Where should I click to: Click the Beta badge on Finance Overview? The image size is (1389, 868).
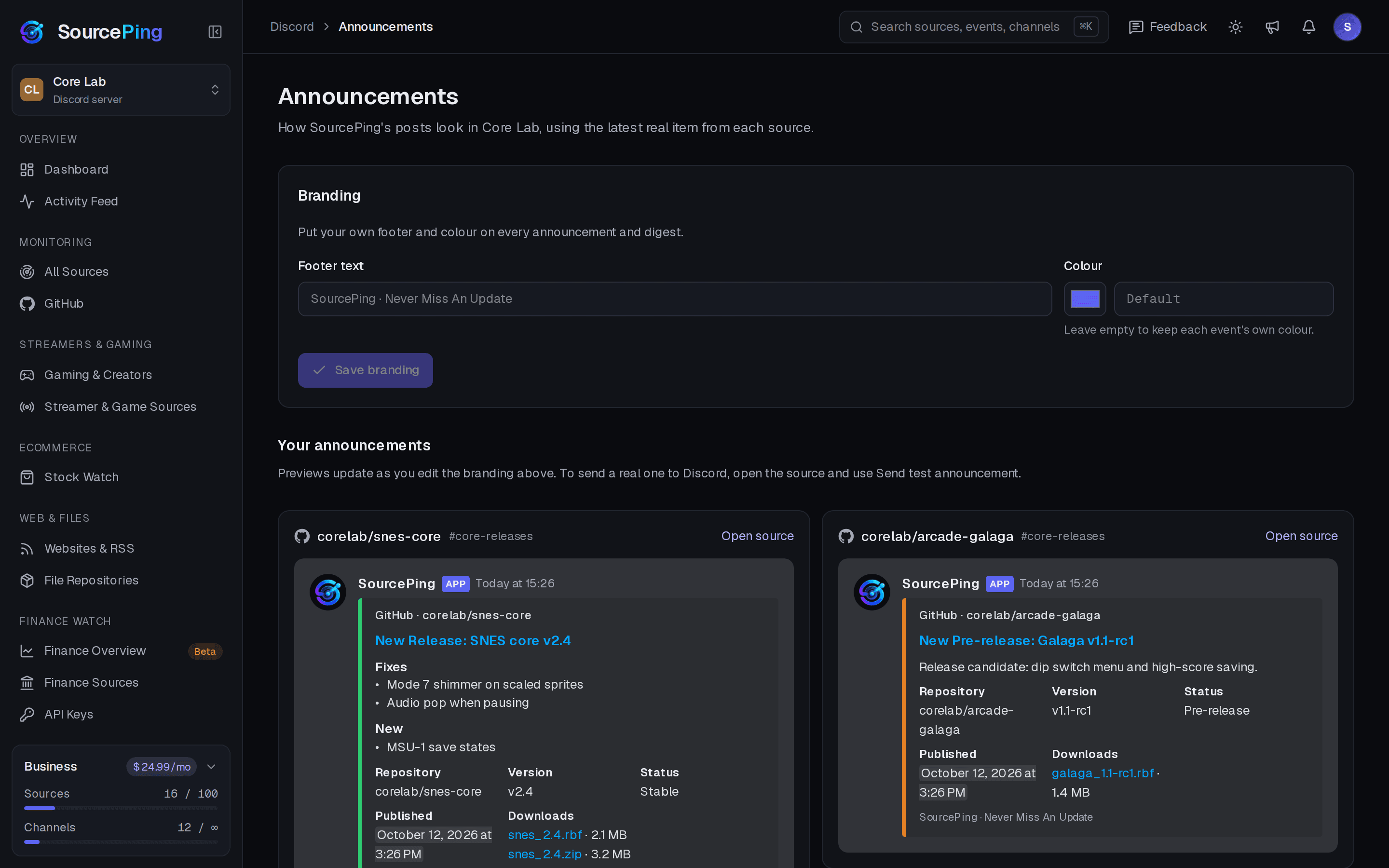tap(205, 651)
